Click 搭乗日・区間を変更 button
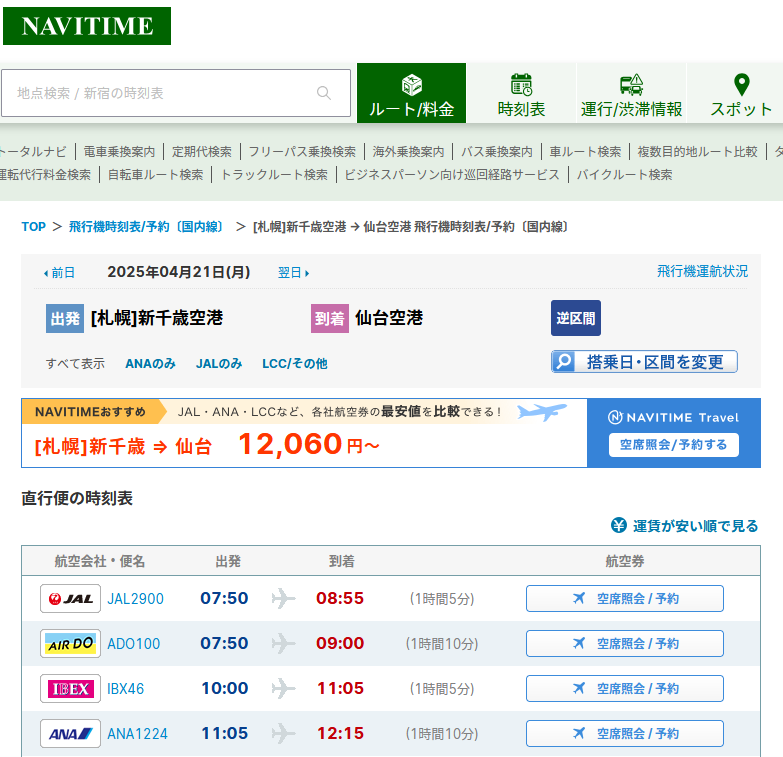The image size is (783, 757). coord(644,362)
